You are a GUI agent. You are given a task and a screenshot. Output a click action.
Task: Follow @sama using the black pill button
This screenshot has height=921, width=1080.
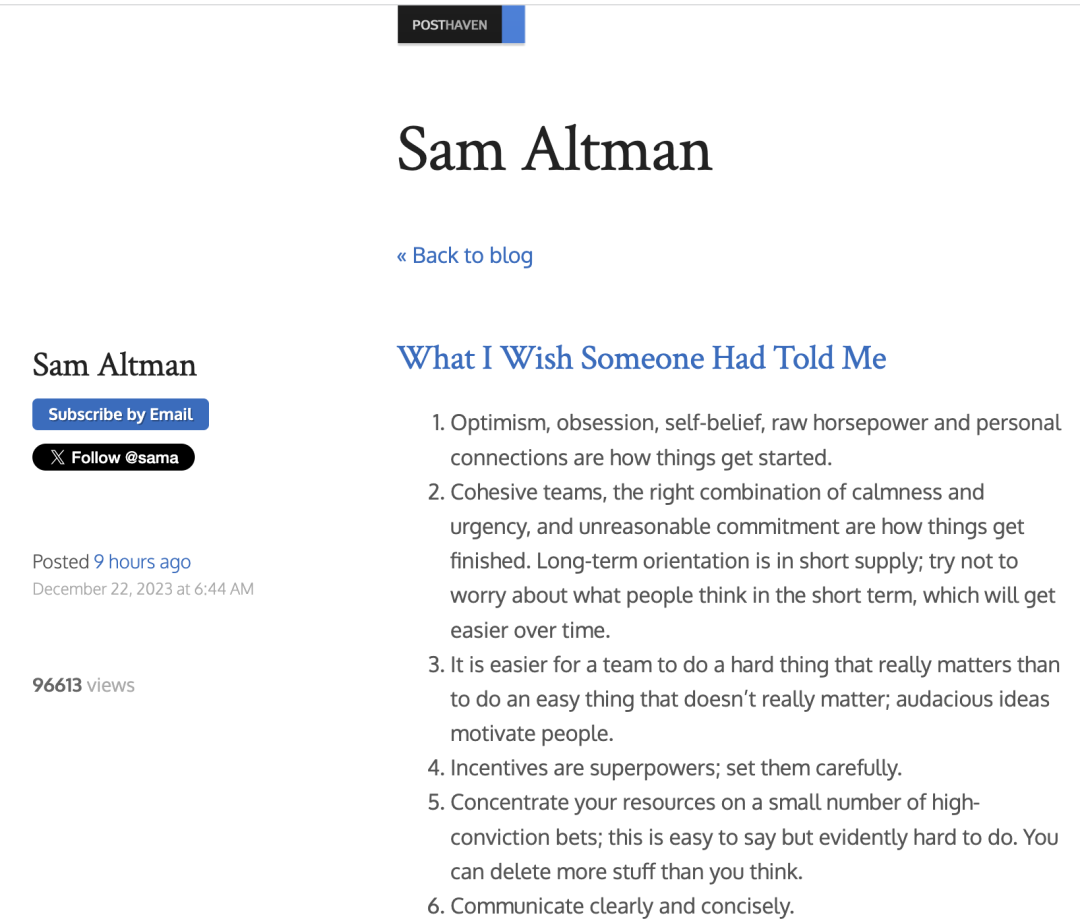[x=114, y=457]
